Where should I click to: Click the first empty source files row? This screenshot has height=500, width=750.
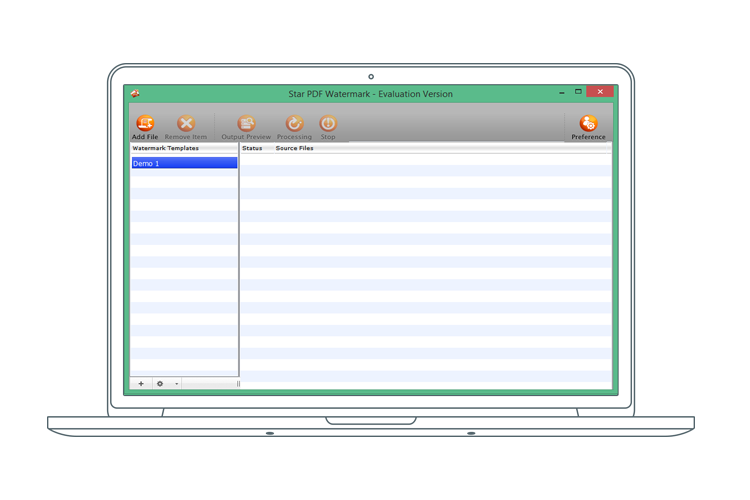425,159
